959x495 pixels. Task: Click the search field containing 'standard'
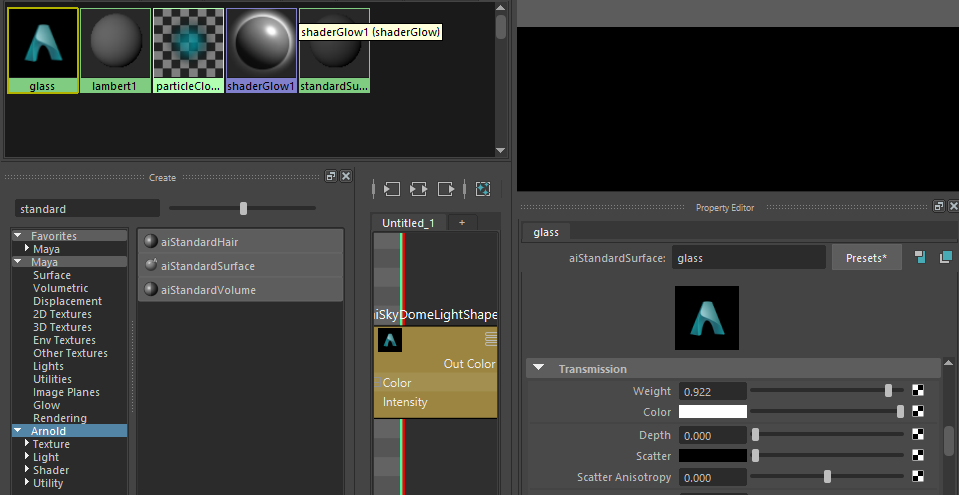(86, 209)
